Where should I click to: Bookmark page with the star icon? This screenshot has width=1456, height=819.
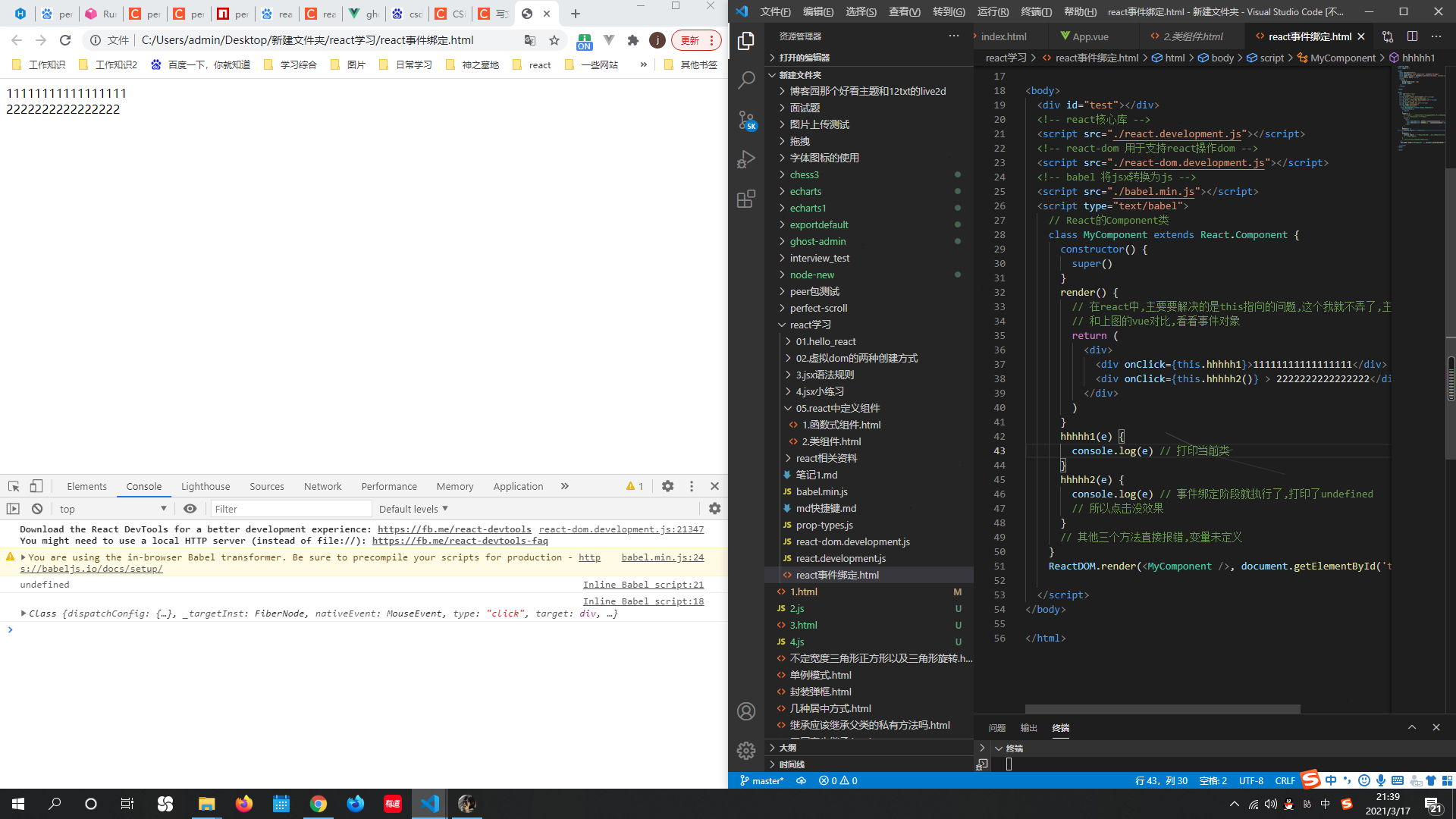point(554,40)
